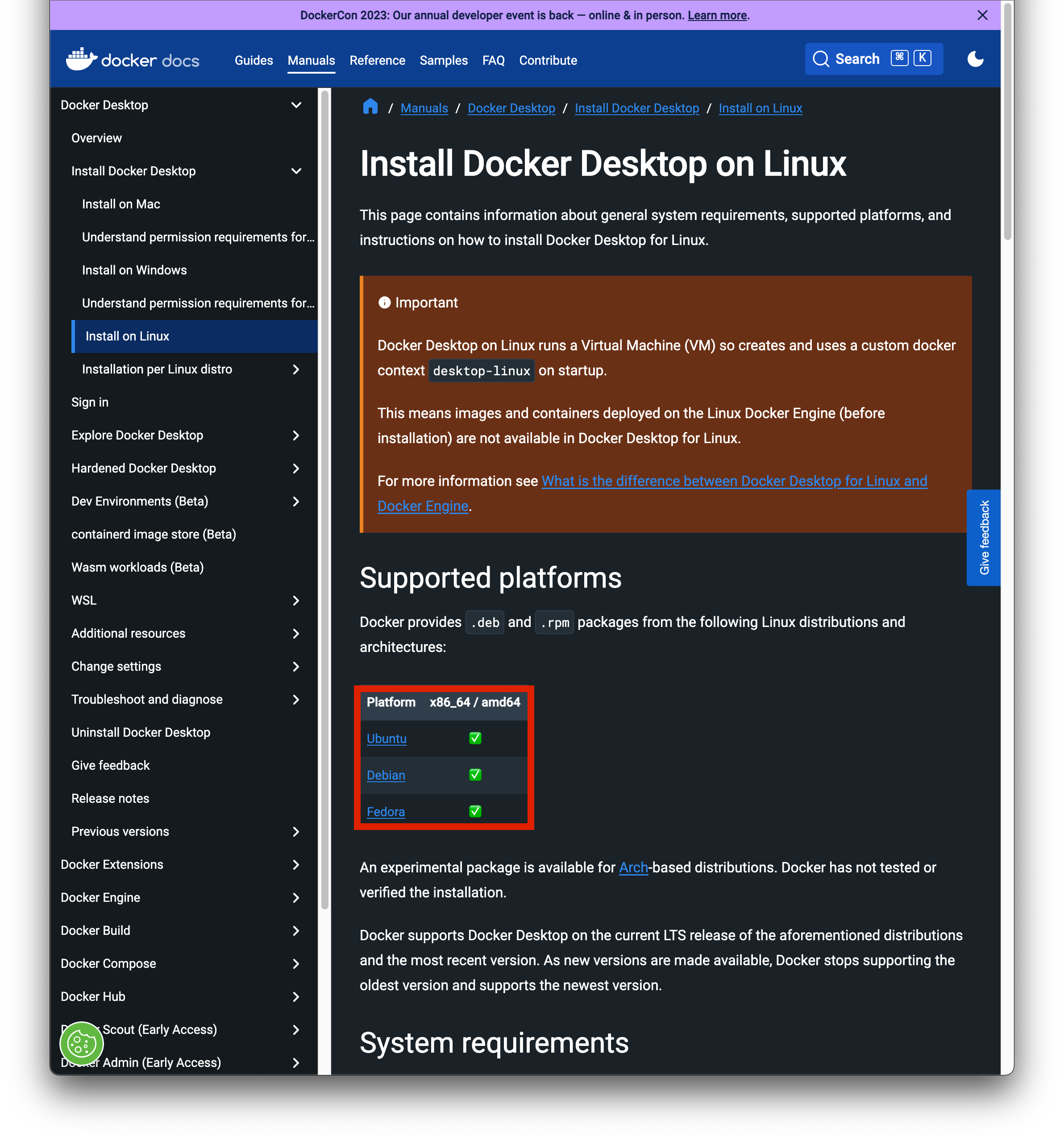Screen dimensions: 1064x1141
Task: Open Give feedback sidebar item
Action: pyautogui.click(x=110, y=766)
